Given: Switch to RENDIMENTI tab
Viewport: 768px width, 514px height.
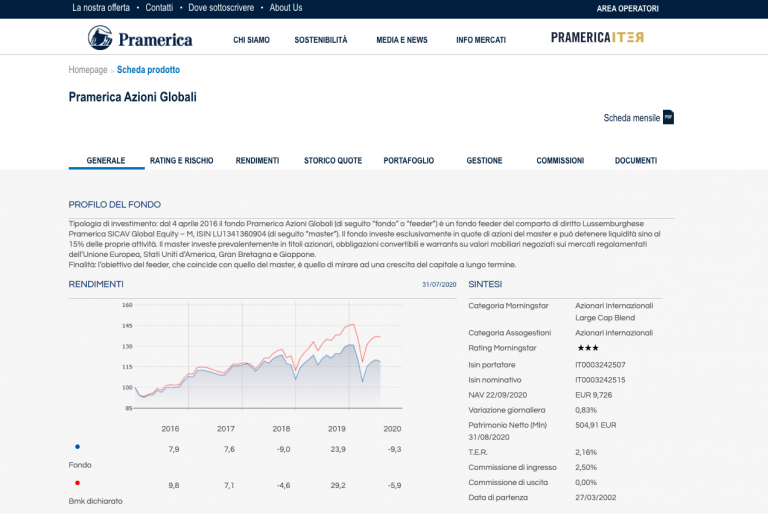Looking at the screenshot, I should pos(257,161).
